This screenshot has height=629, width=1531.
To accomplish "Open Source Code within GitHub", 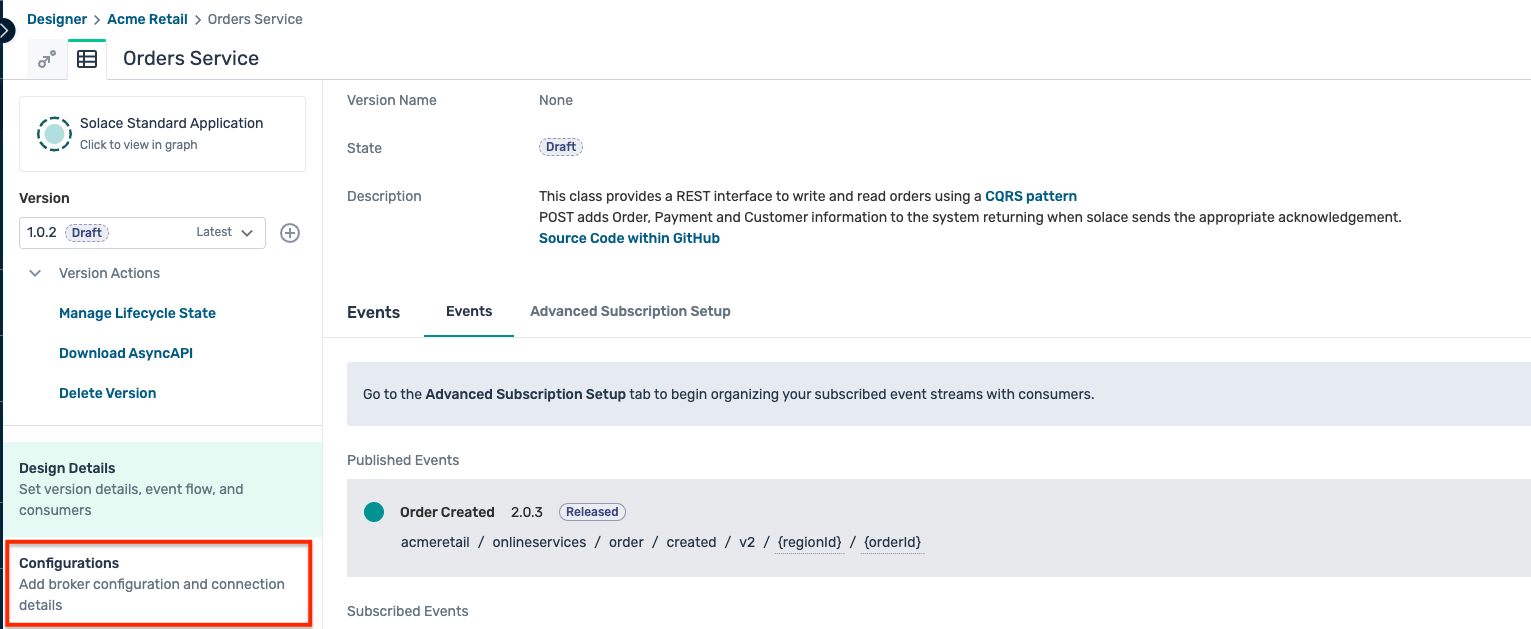I will click(629, 237).
